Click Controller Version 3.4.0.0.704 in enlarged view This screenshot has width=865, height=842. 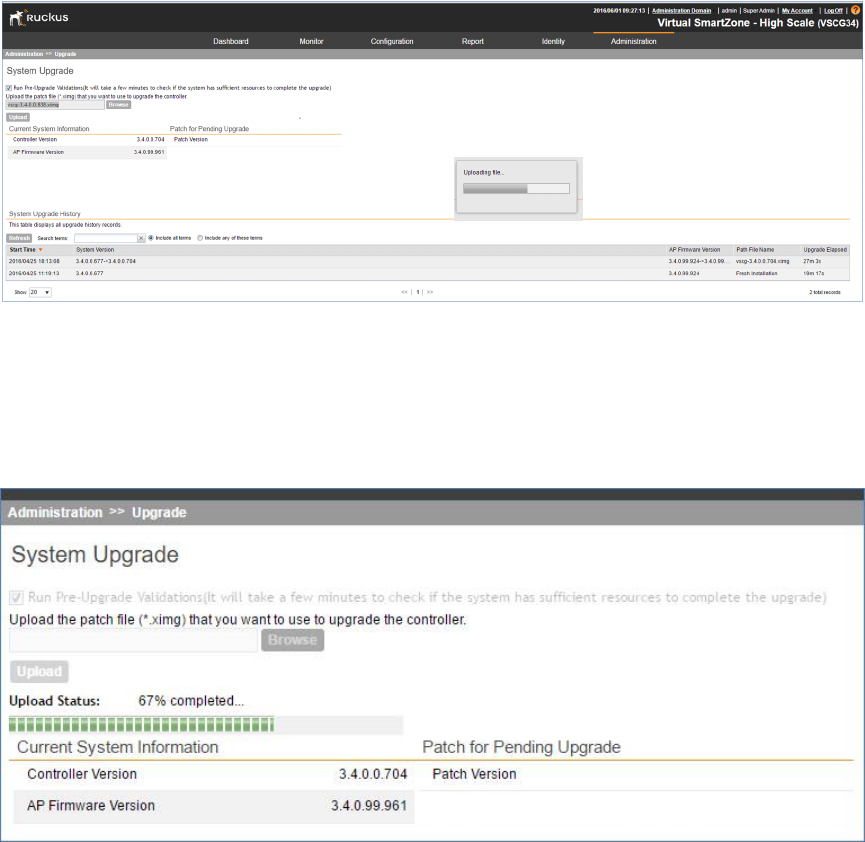point(213,774)
